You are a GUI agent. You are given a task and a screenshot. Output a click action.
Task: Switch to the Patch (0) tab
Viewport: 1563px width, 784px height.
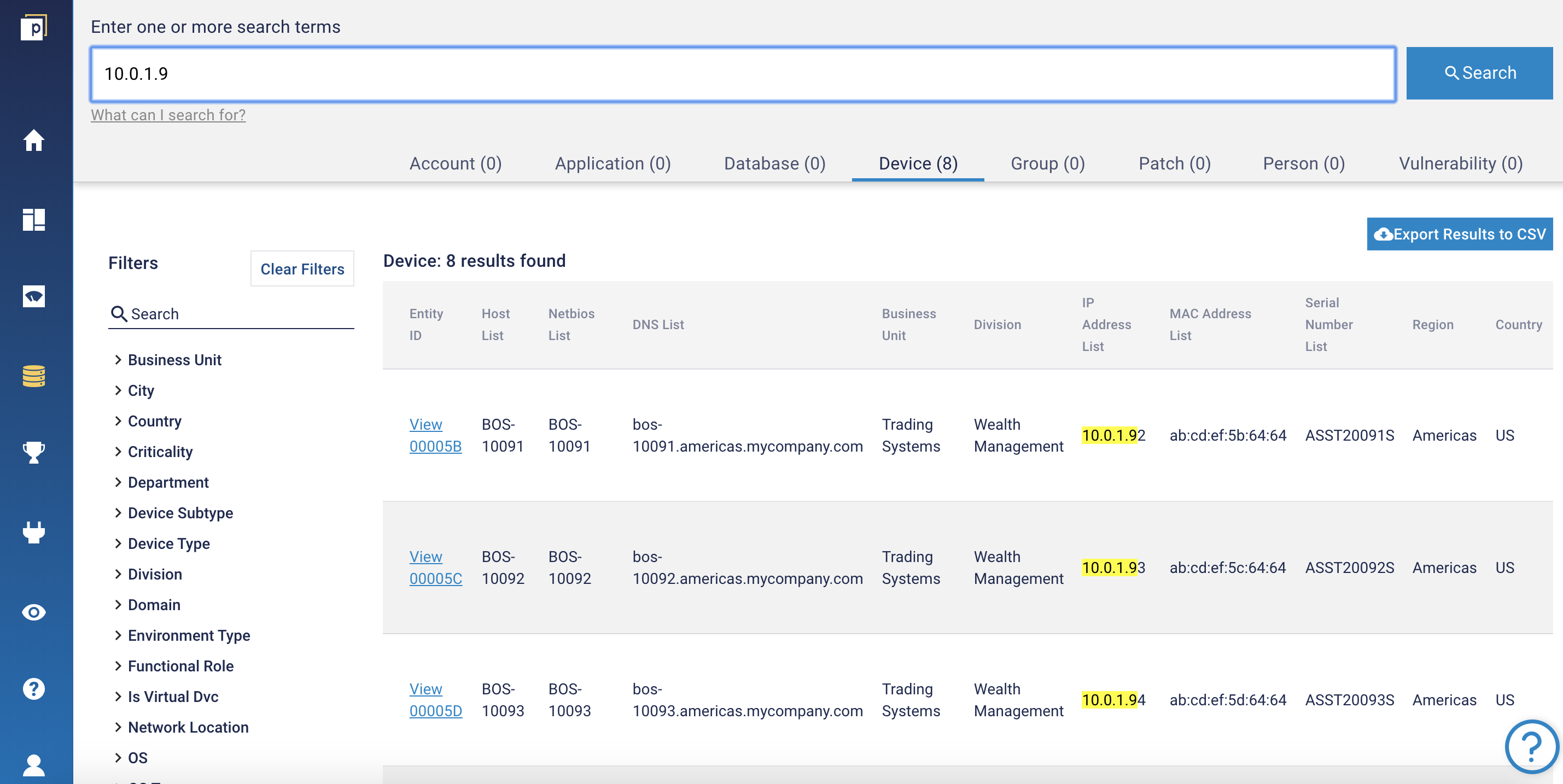pyautogui.click(x=1174, y=163)
